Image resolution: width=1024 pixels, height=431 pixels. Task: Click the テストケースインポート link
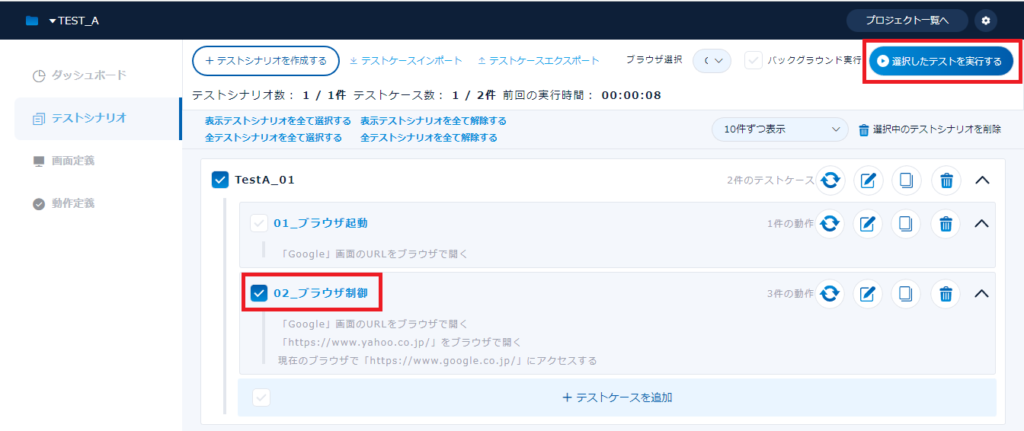coord(406,61)
